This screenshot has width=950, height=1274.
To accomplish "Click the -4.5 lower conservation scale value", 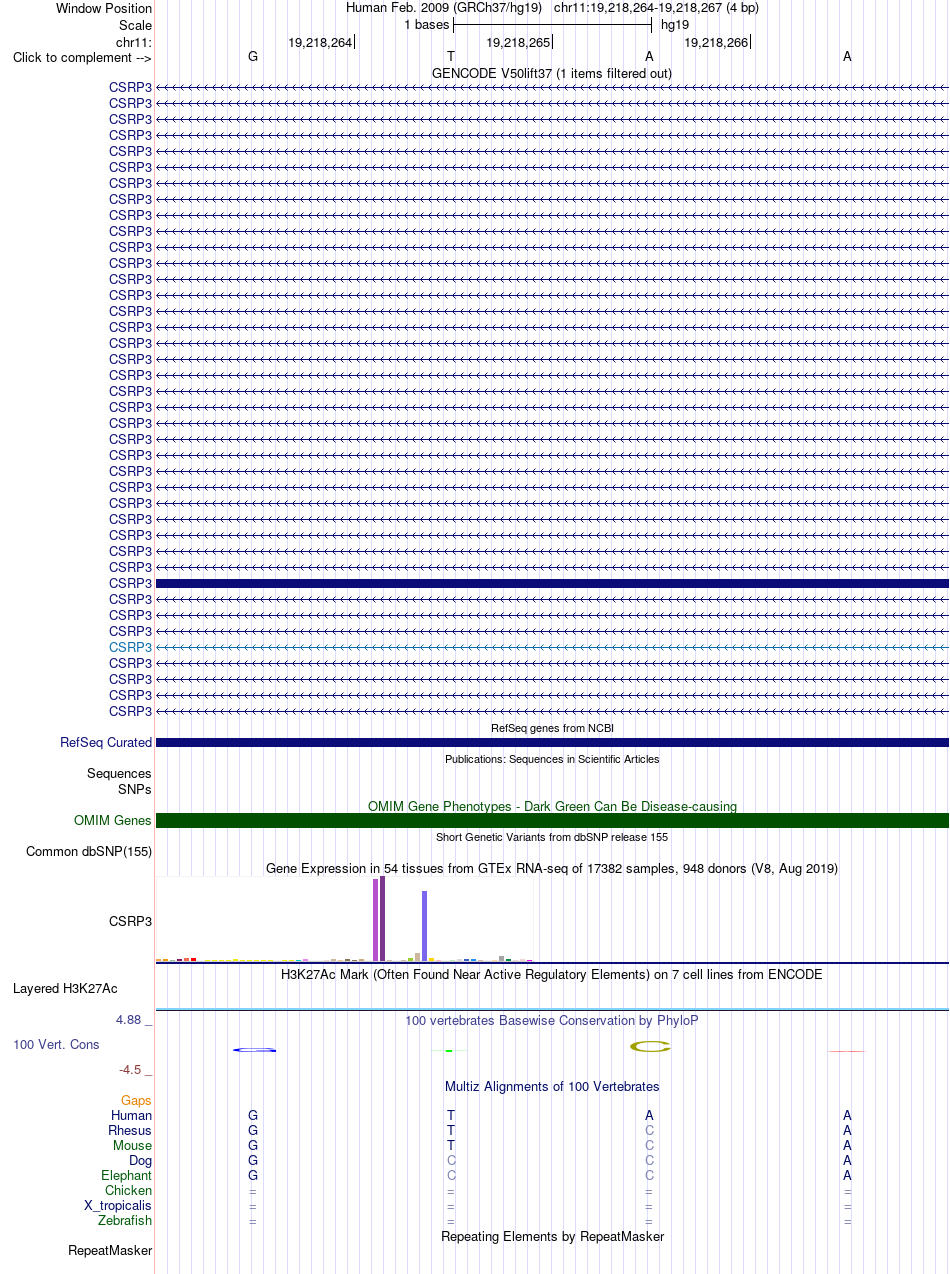I will point(137,1069).
